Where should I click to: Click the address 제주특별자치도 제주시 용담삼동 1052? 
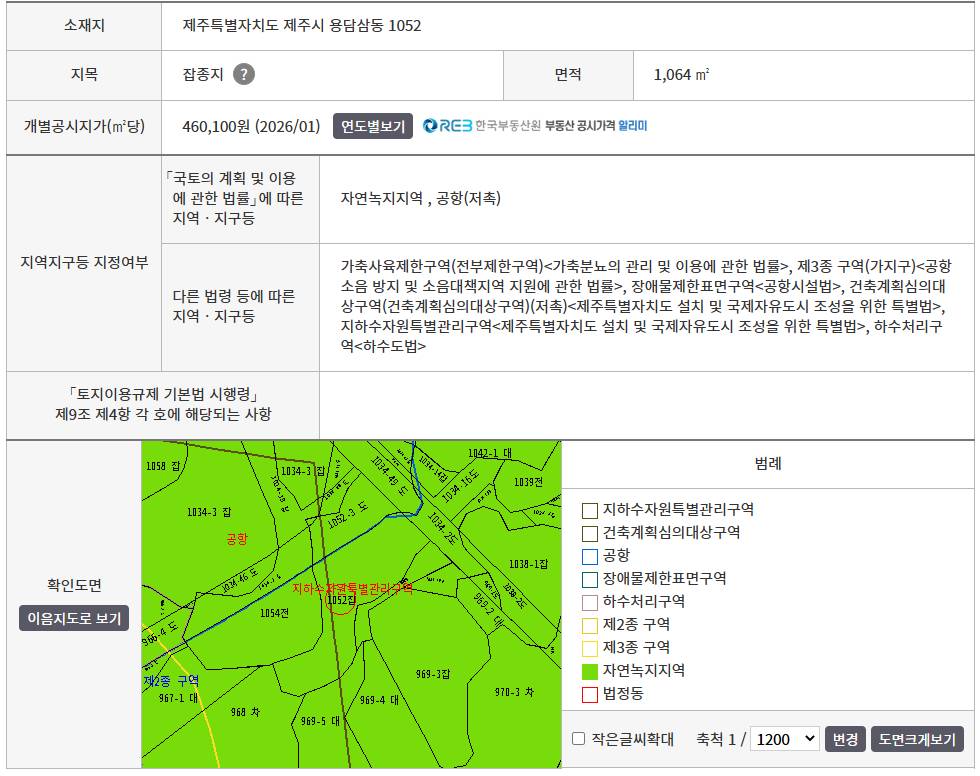(x=302, y=26)
